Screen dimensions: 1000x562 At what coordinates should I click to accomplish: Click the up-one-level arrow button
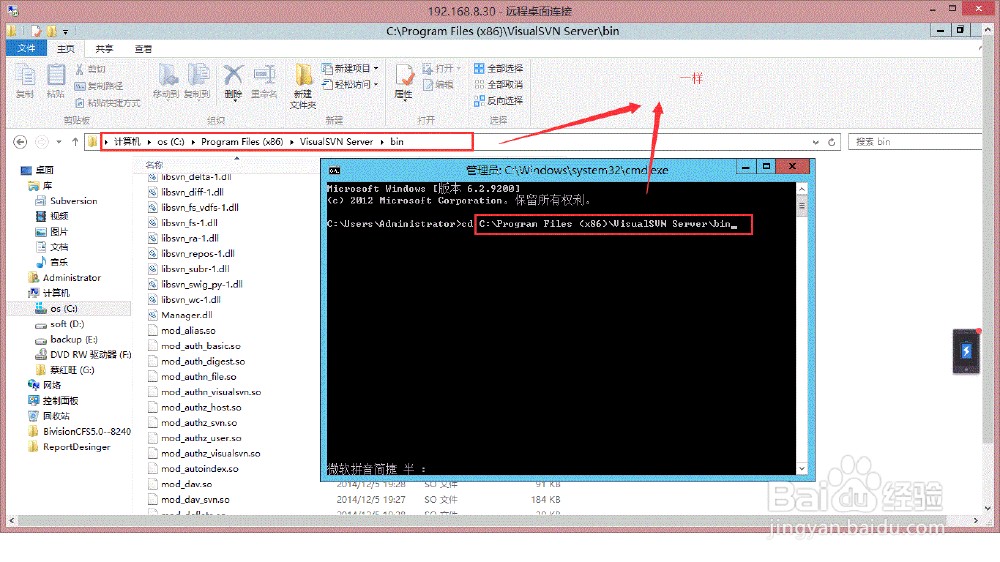tap(75, 142)
